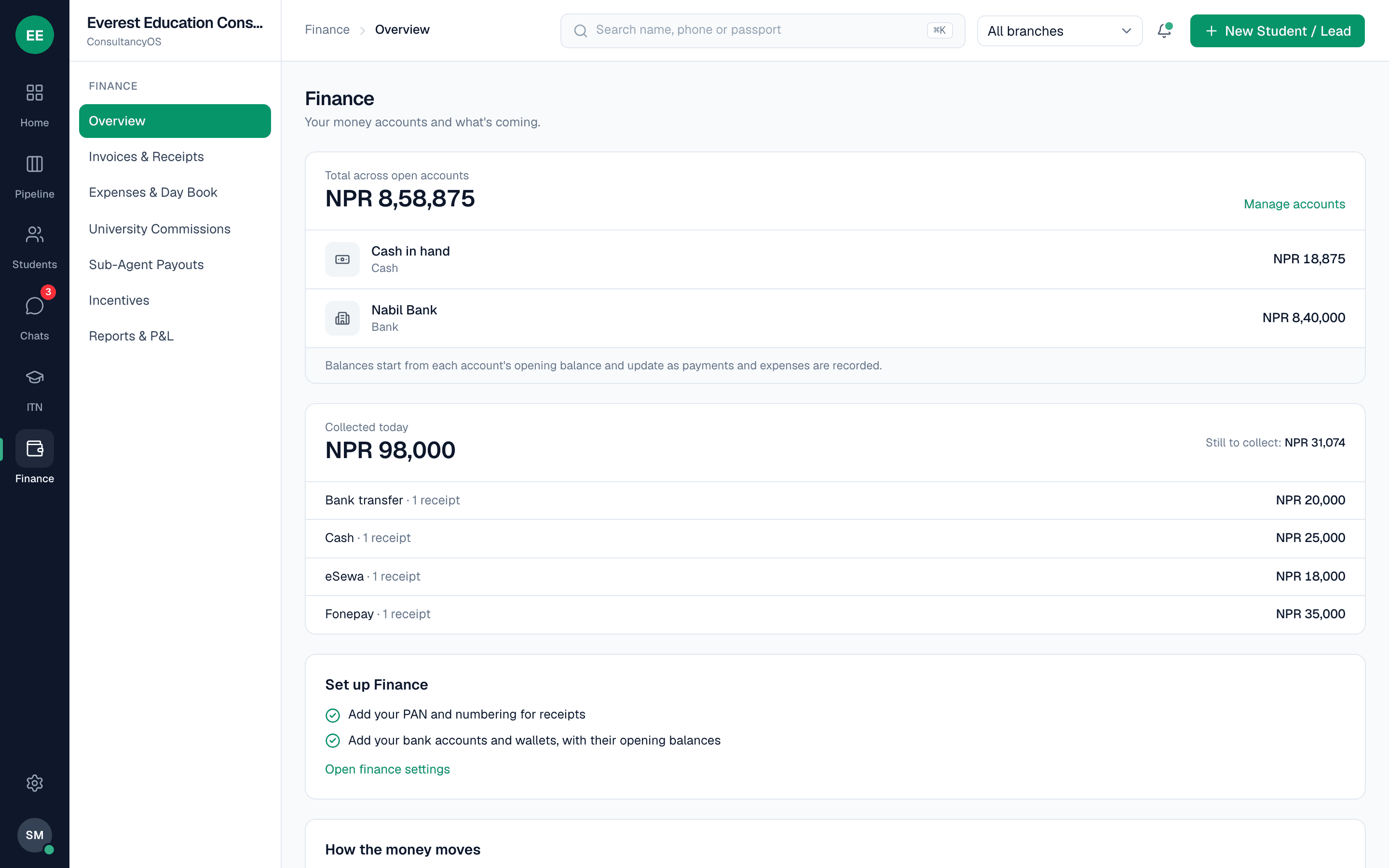Click the Cash in hand account name
Viewport: 1389px width, 868px height.
(410, 251)
